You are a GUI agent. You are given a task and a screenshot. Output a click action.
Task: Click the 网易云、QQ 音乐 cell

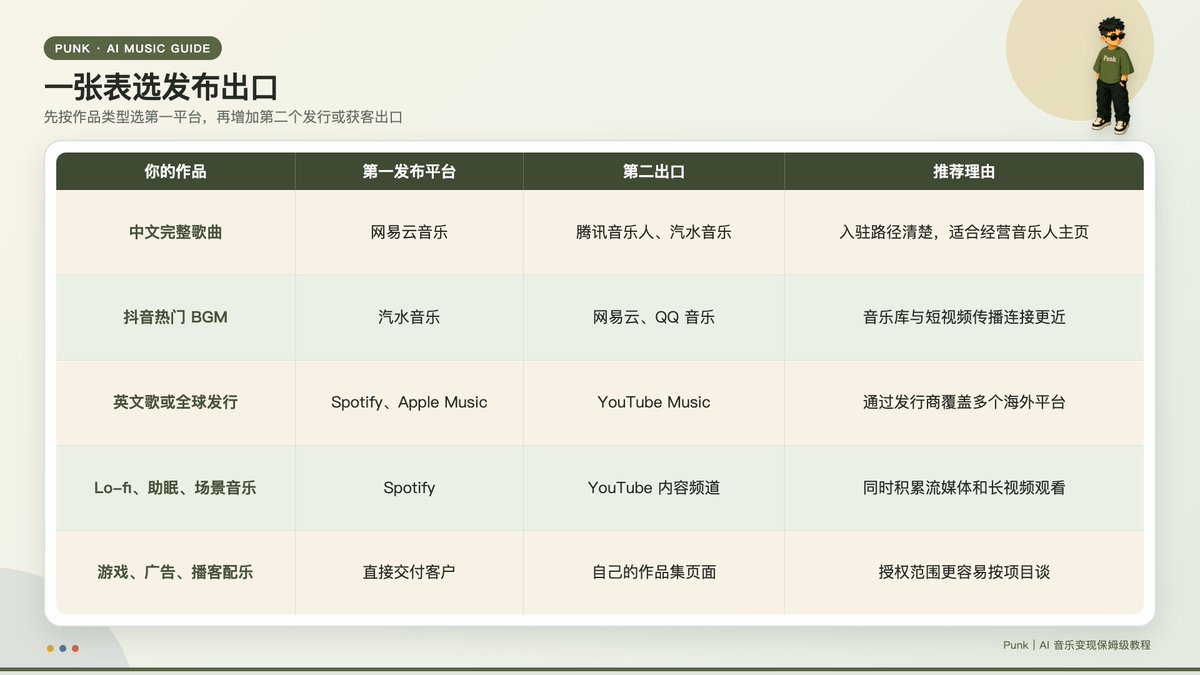click(x=654, y=317)
